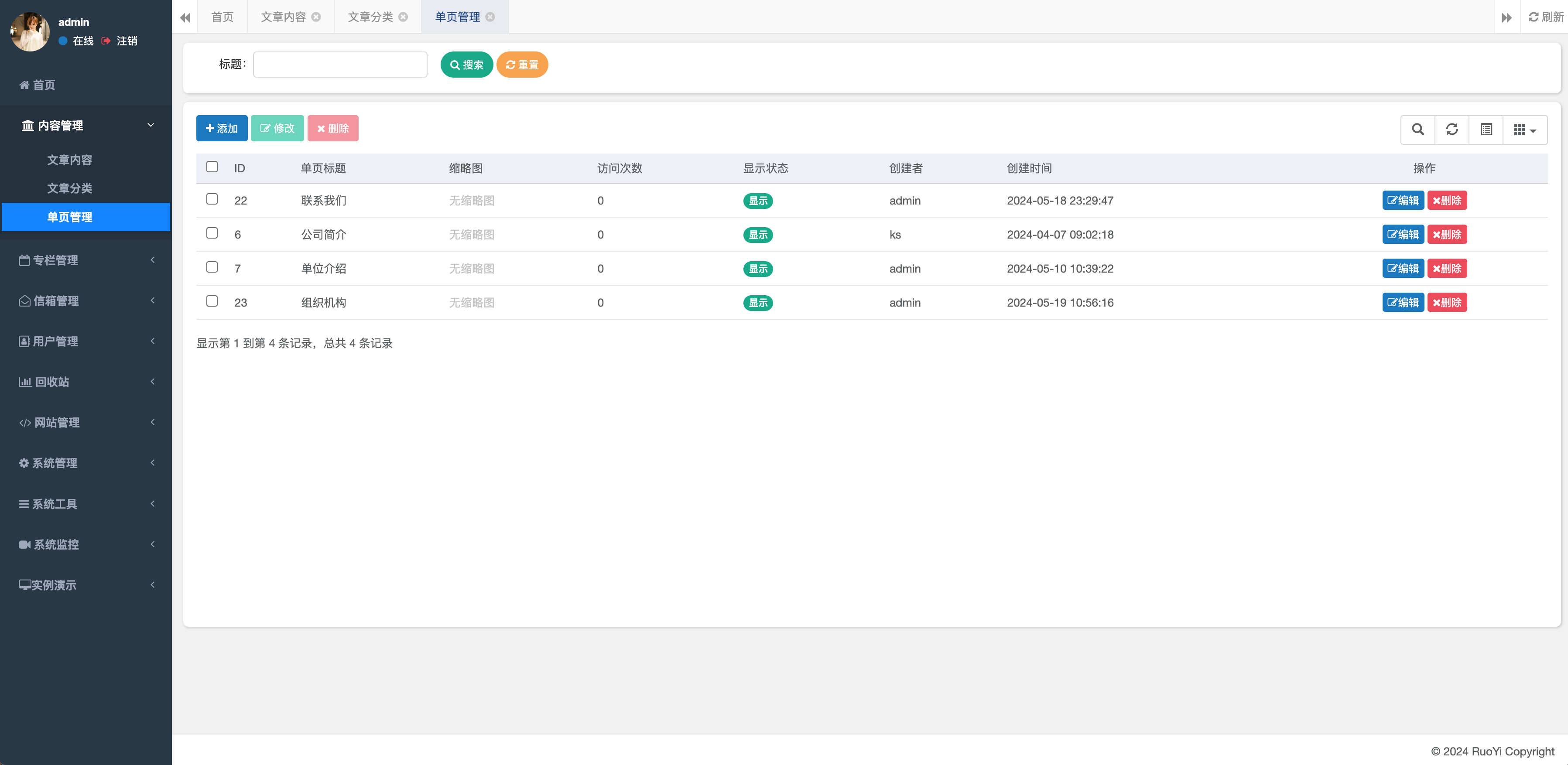Toggle detail view using the list icon

pos(1486,129)
